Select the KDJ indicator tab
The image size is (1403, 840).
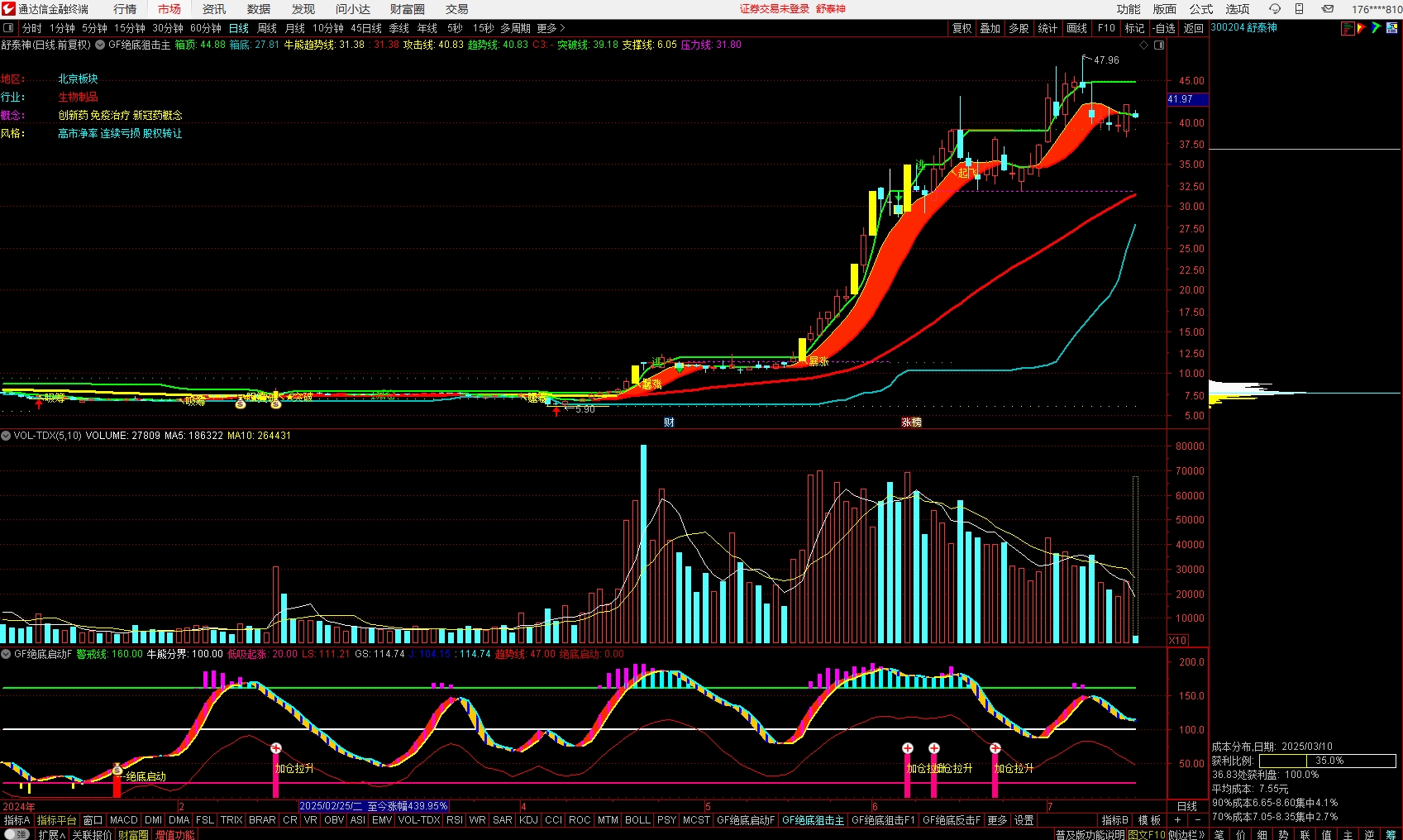coord(528,820)
